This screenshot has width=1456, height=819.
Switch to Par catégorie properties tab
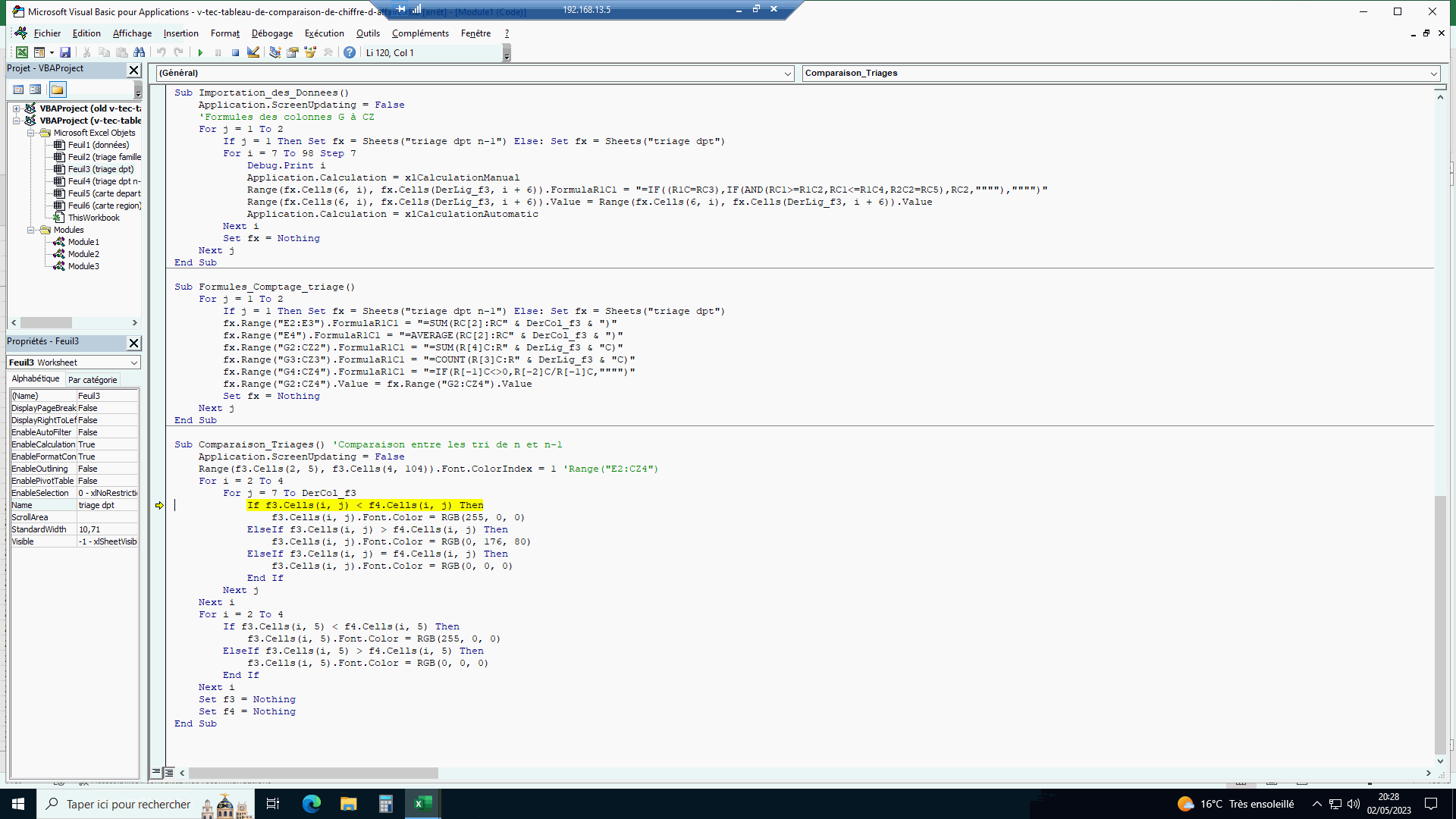click(93, 379)
